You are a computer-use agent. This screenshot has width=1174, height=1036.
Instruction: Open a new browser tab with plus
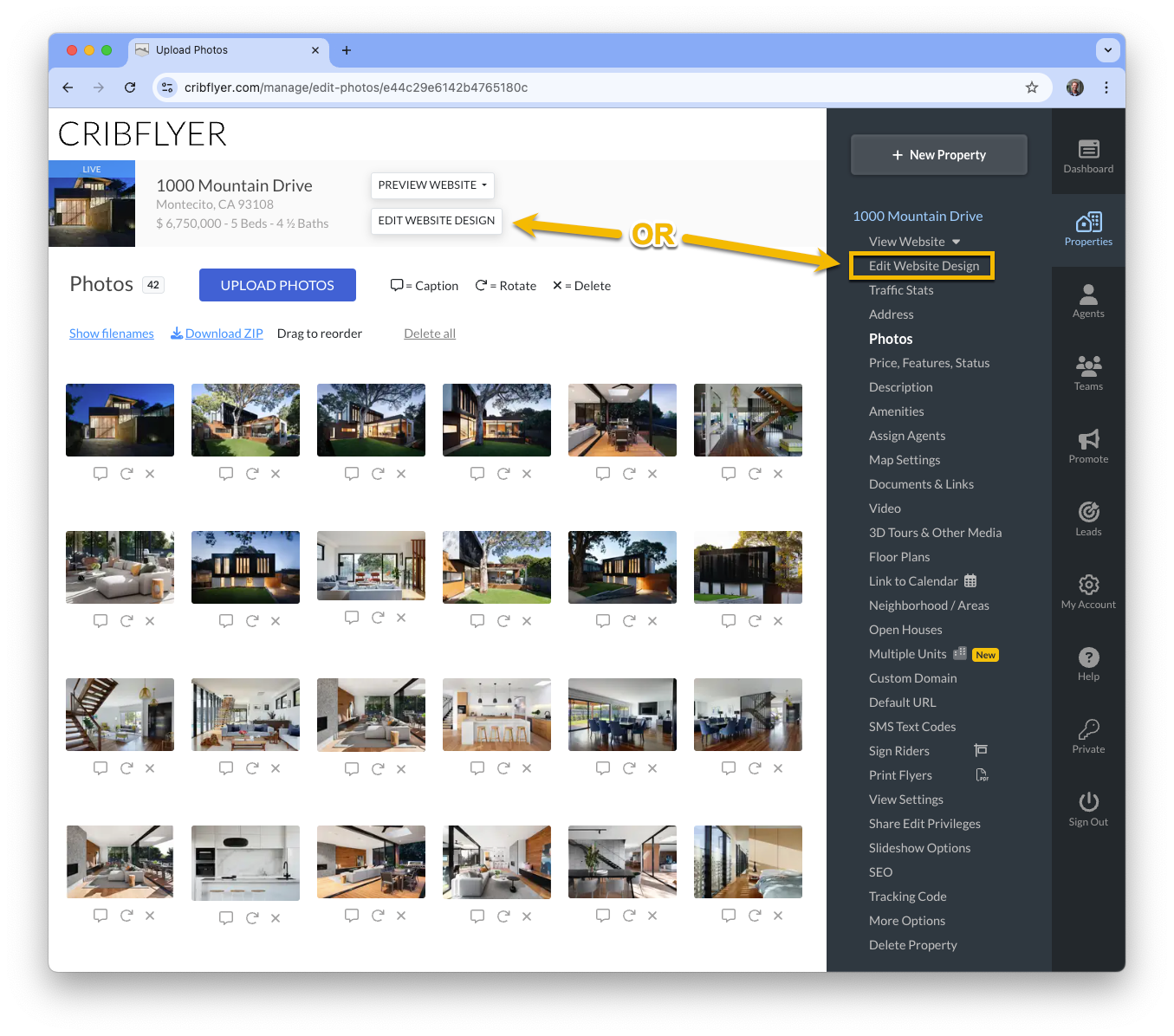click(x=347, y=50)
